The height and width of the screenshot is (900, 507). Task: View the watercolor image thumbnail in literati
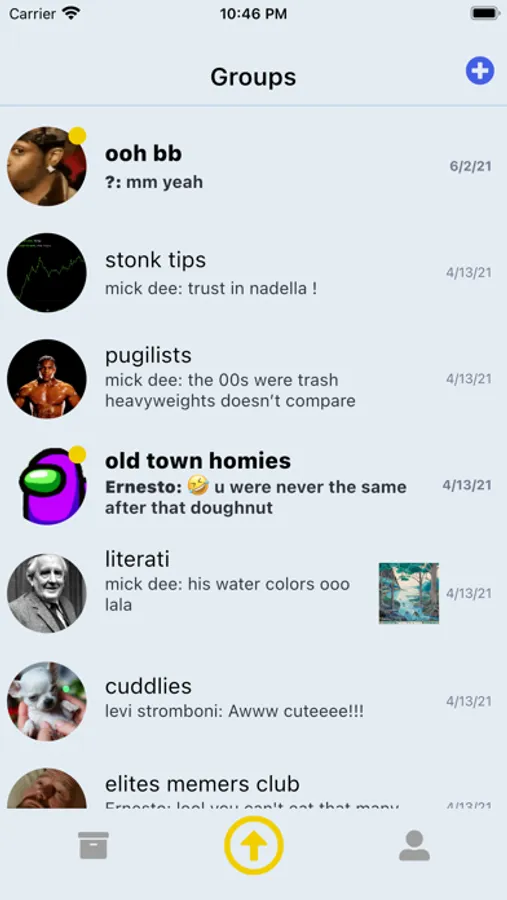click(x=409, y=593)
